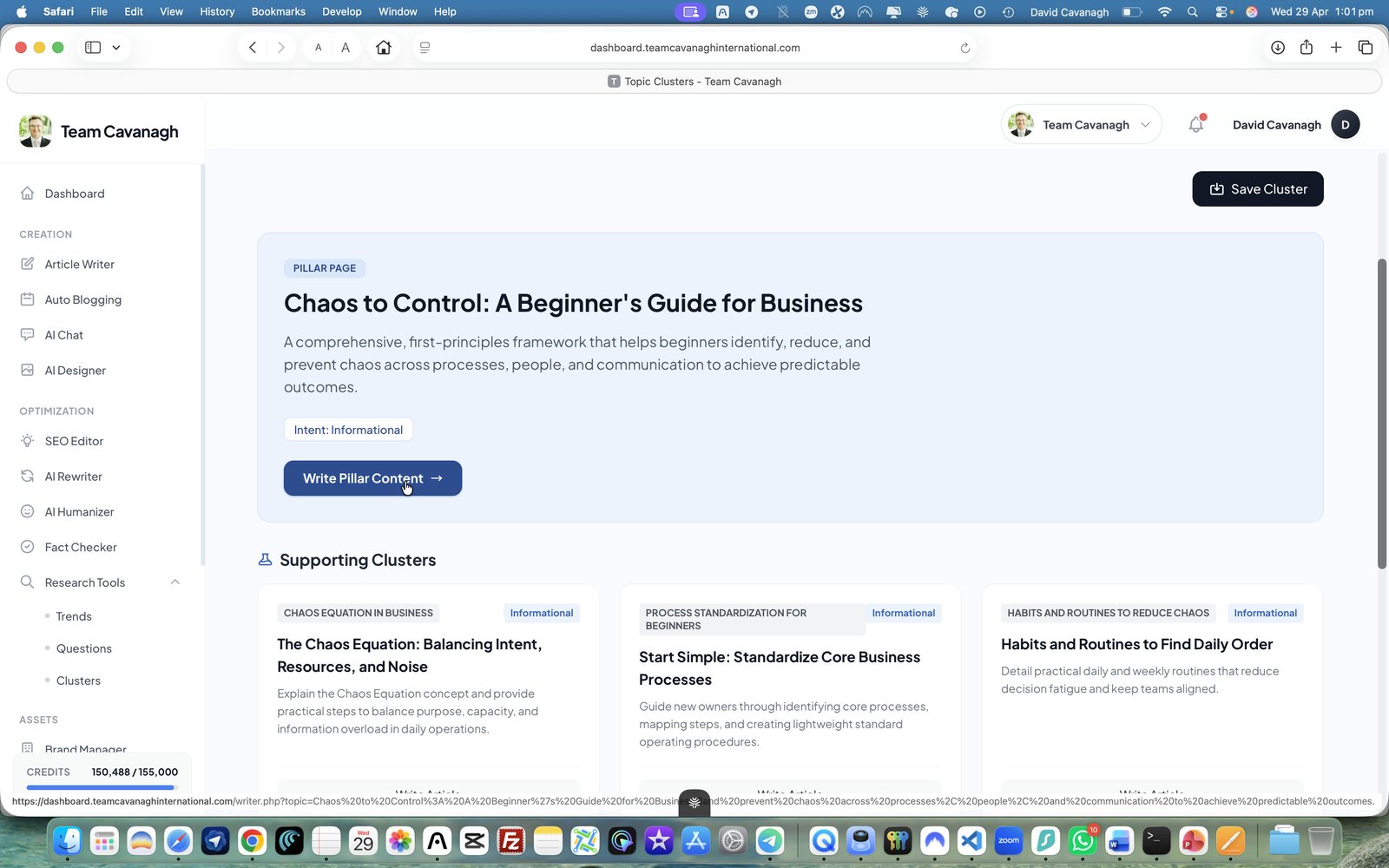1389x868 pixels.
Task: Open the Team Cavanagh workspace dropdown
Action: [1081, 124]
